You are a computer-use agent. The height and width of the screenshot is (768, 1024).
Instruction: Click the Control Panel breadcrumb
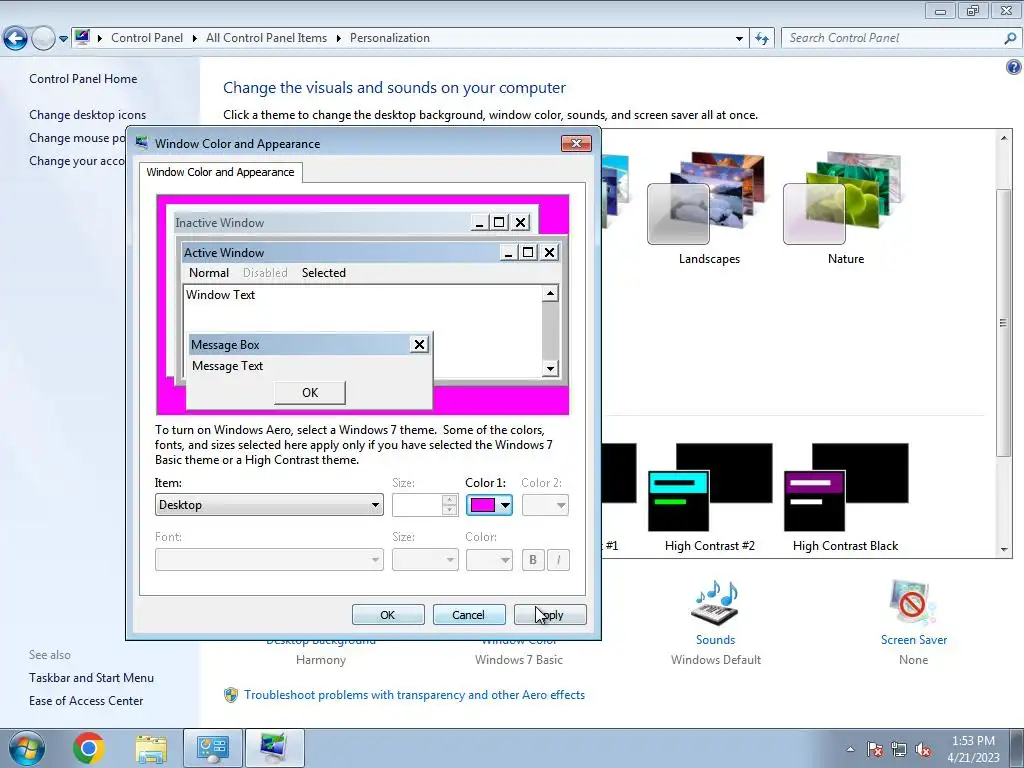click(x=147, y=38)
